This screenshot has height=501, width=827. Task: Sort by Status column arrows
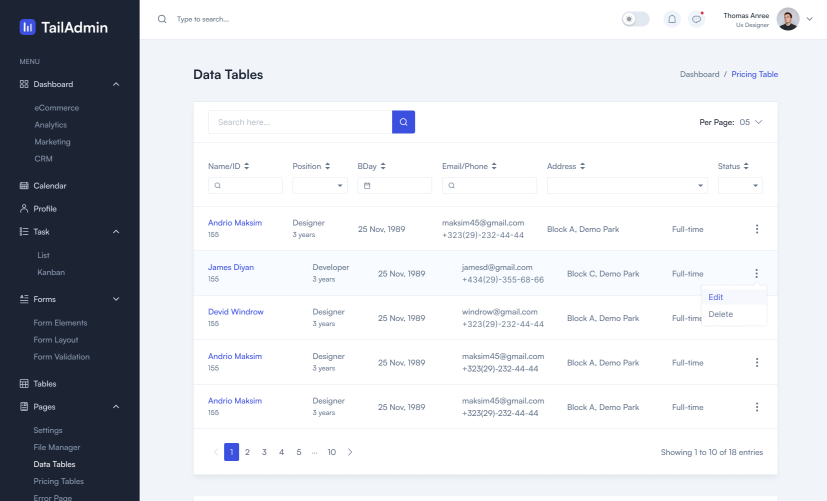pyautogui.click(x=746, y=166)
